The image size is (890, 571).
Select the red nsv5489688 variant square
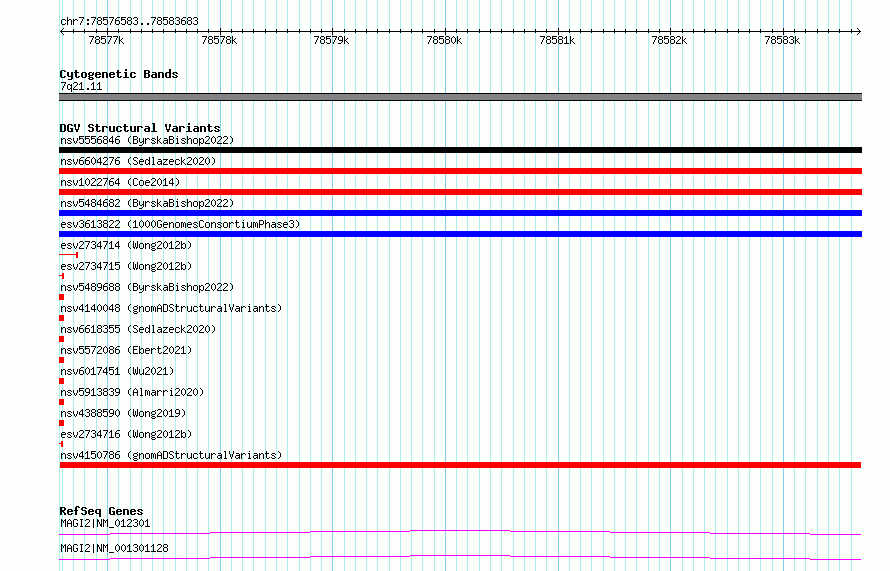[61, 297]
